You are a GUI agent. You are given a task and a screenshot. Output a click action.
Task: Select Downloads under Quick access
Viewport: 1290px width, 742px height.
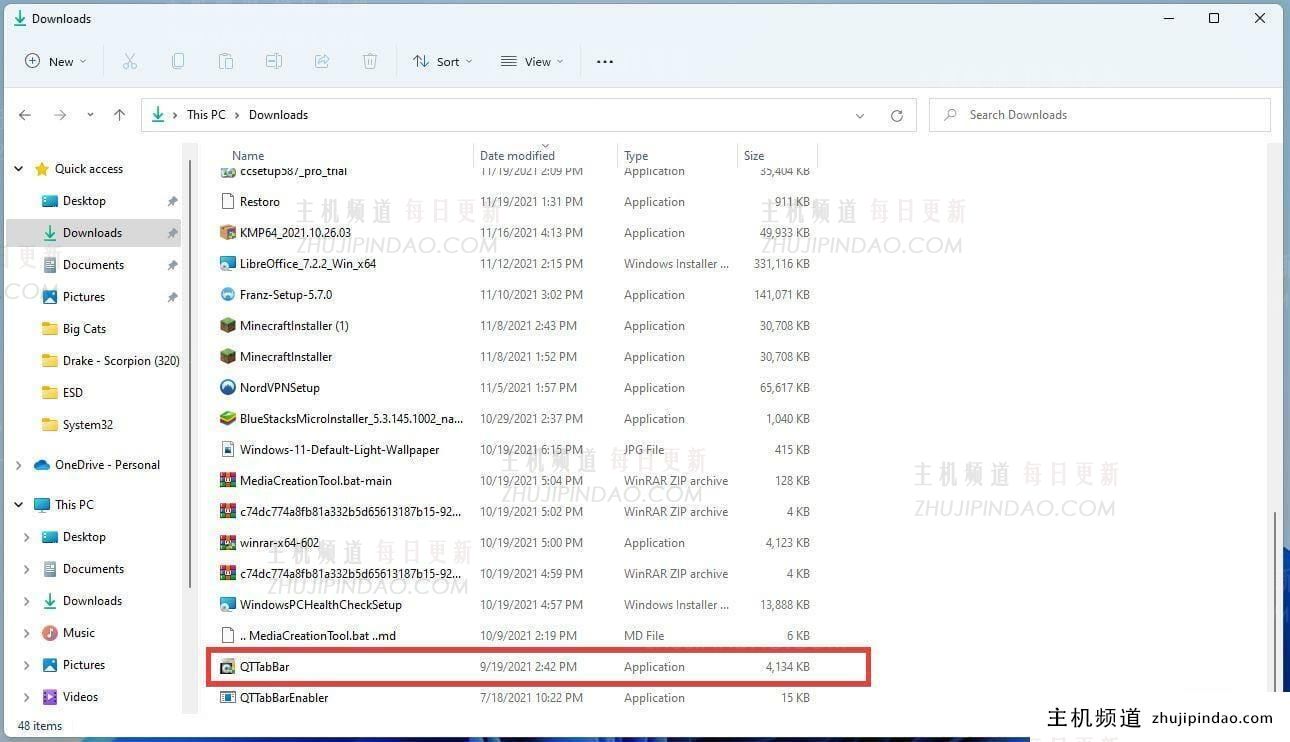(95, 233)
